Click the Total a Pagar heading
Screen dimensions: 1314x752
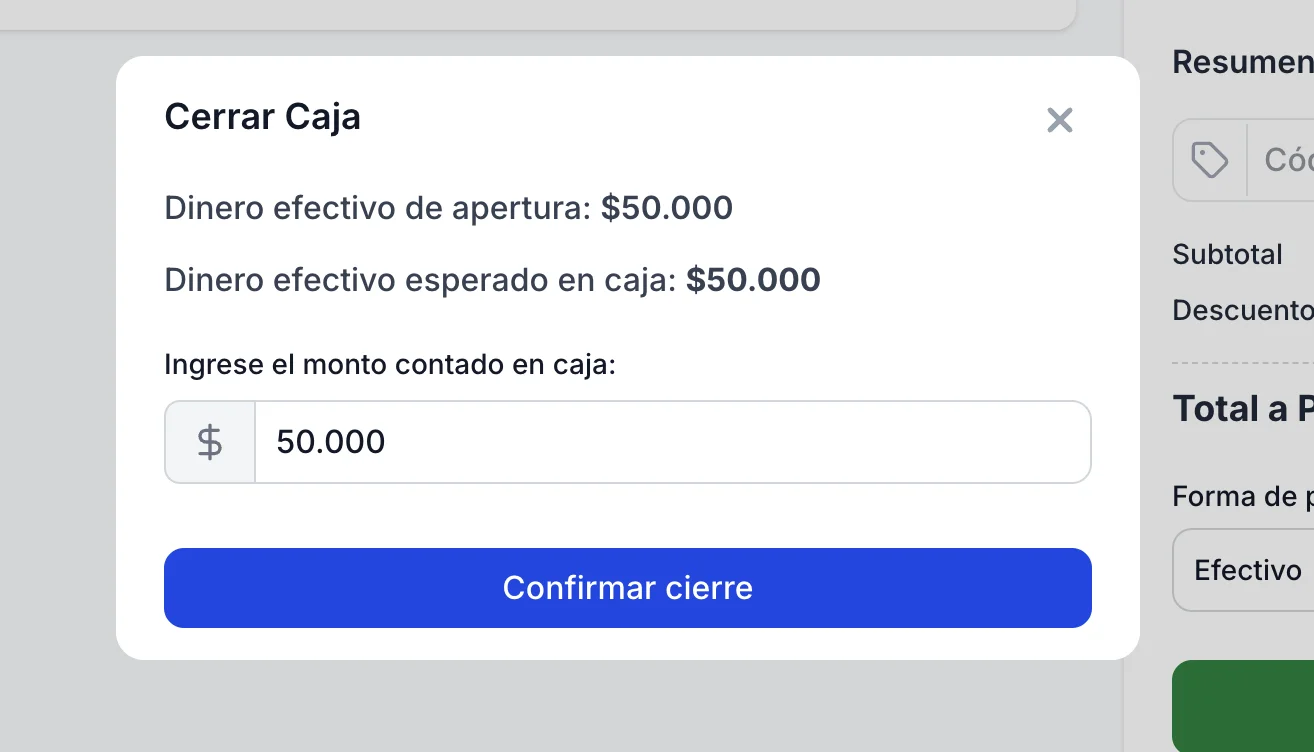click(1243, 408)
